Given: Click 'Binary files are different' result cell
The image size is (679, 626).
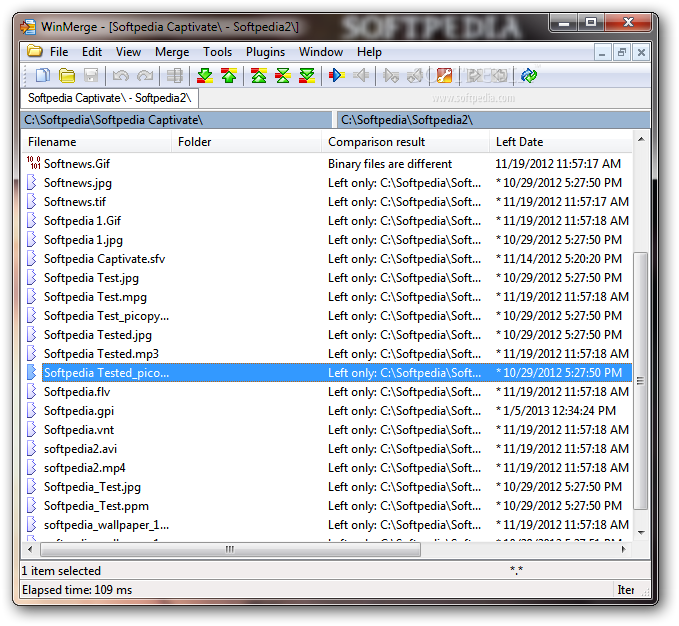Looking at the screenshot, I should (390, 164).
